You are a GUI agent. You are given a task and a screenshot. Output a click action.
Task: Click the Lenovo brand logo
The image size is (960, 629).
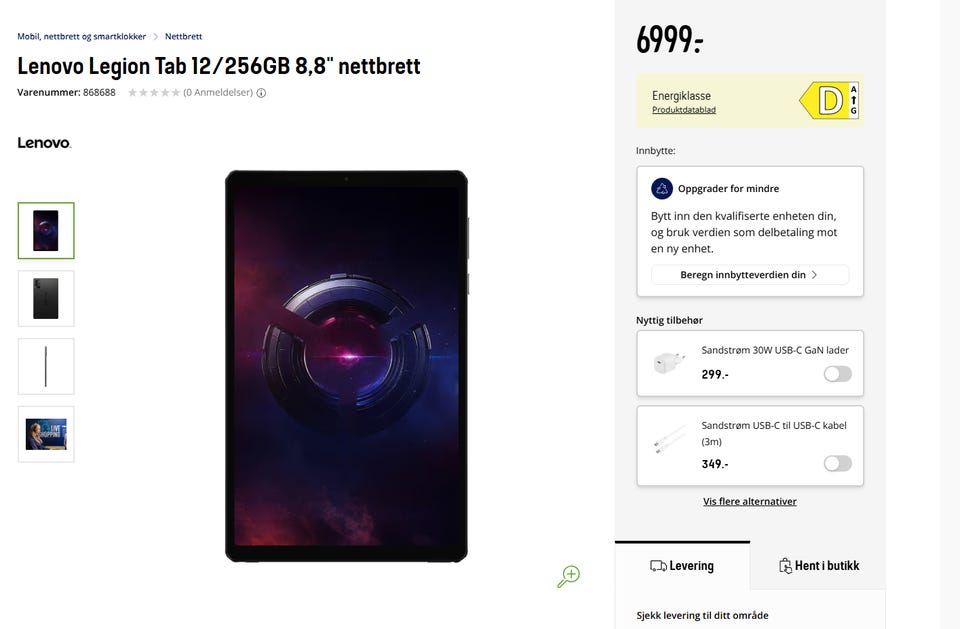pos(44,143)
